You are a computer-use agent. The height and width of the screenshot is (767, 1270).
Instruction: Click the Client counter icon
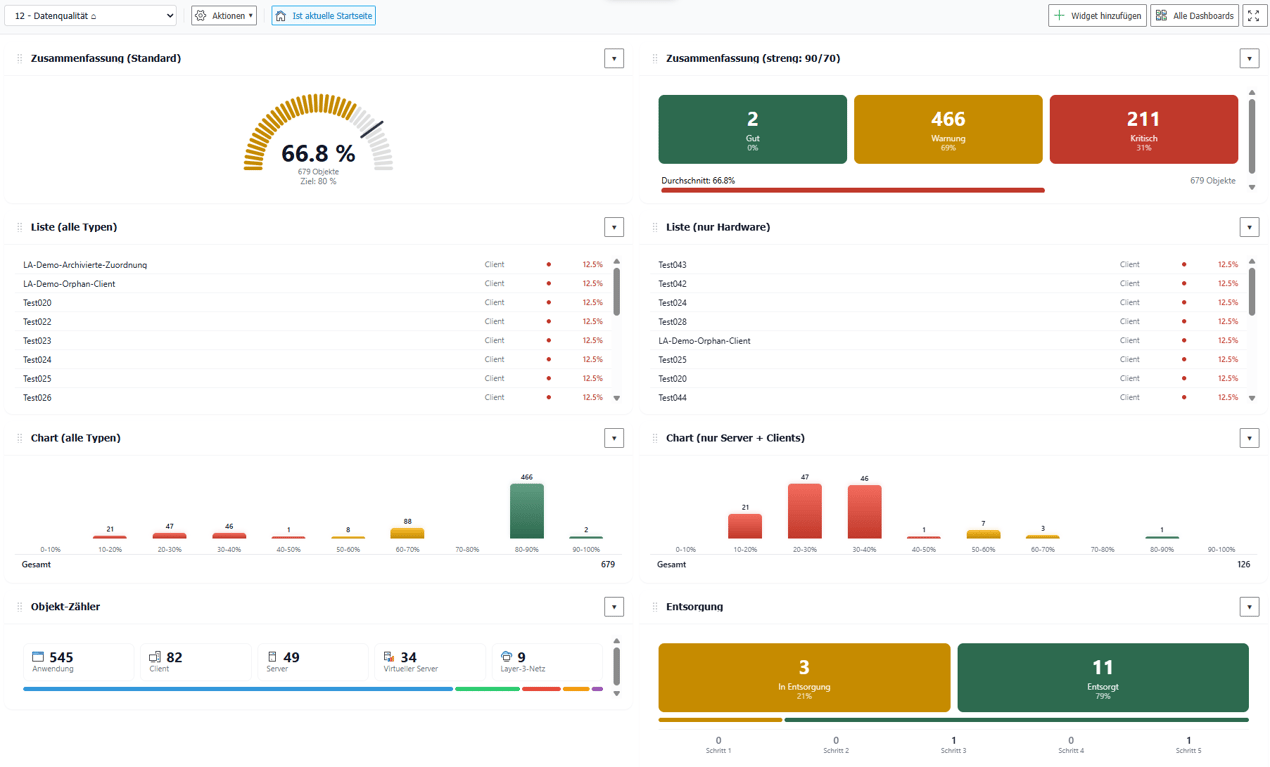coord(155,657)
